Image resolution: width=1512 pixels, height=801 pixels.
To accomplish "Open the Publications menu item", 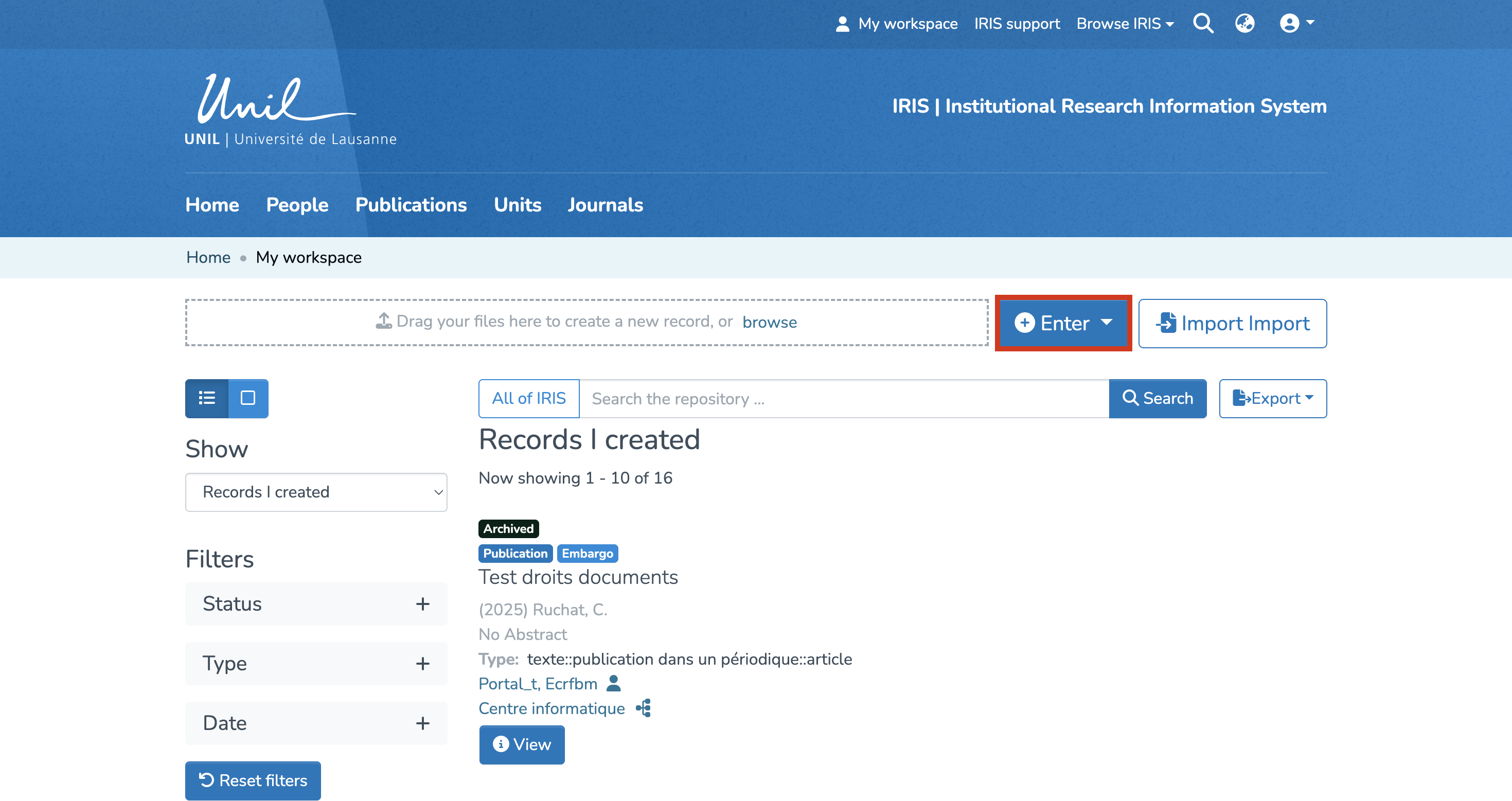I will point(411,205).
